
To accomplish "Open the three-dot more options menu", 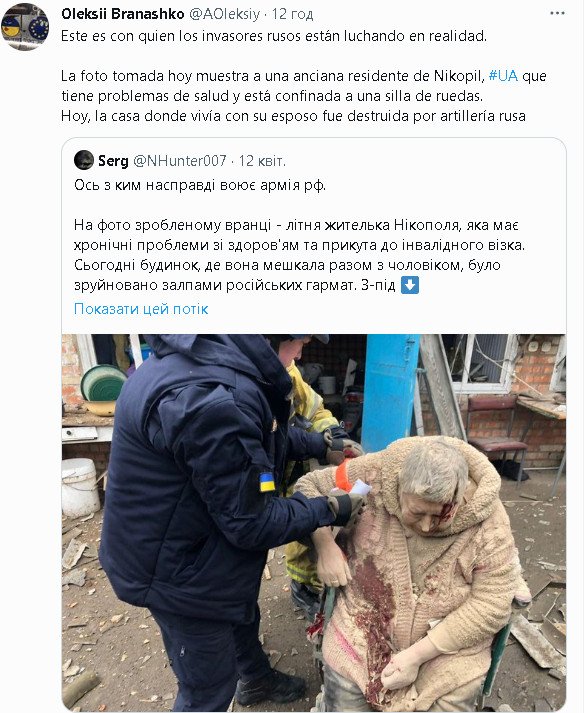I will pyautogui.click(x=557, y=13).
